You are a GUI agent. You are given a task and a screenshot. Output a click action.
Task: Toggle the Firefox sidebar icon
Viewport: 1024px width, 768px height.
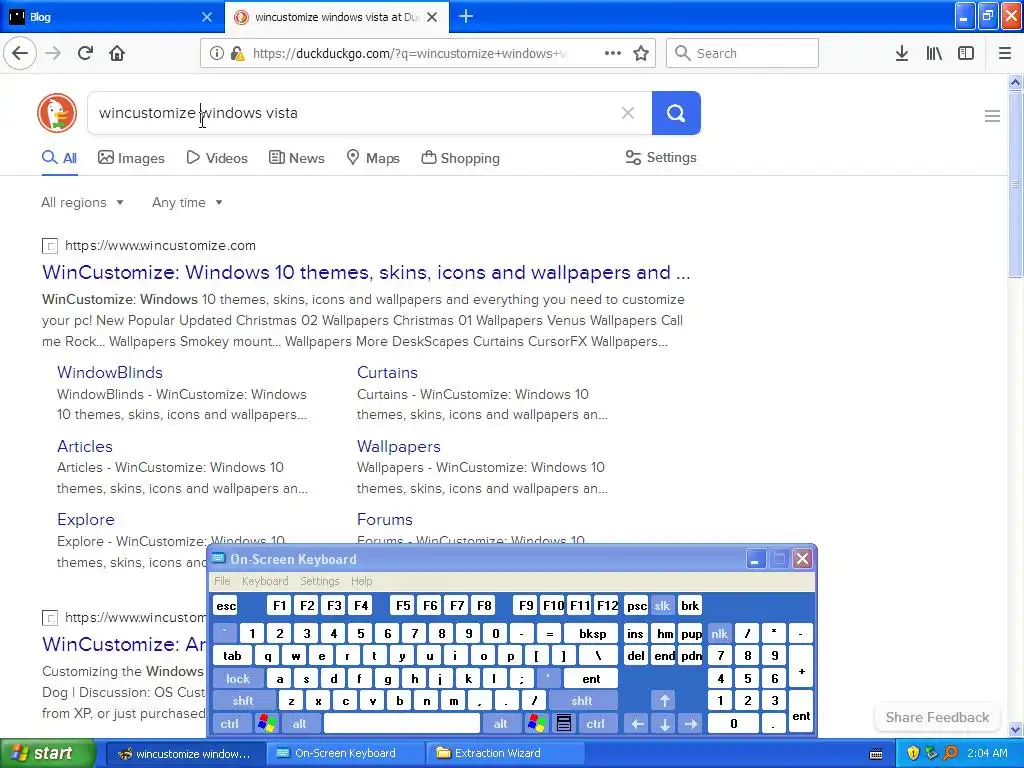click(x=966, y=53)
